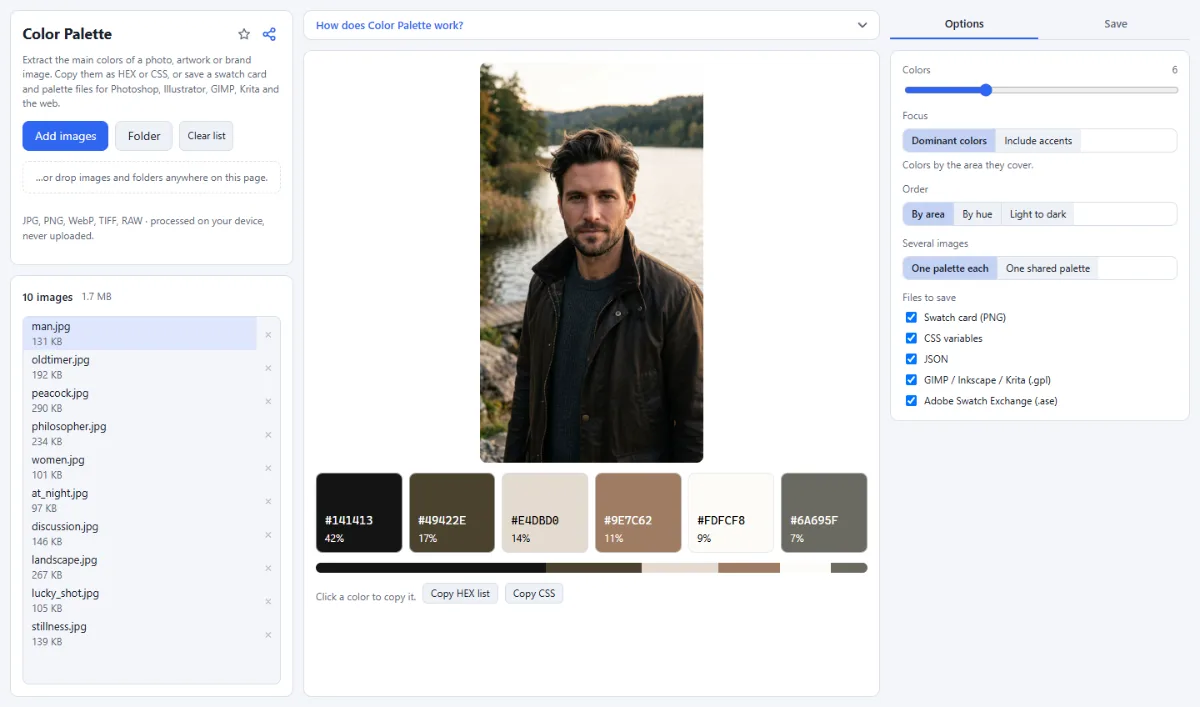The image size is (1200, 707).
Task: Copy the #9E7C62 color swatch
Action: [x=638, y=512]
